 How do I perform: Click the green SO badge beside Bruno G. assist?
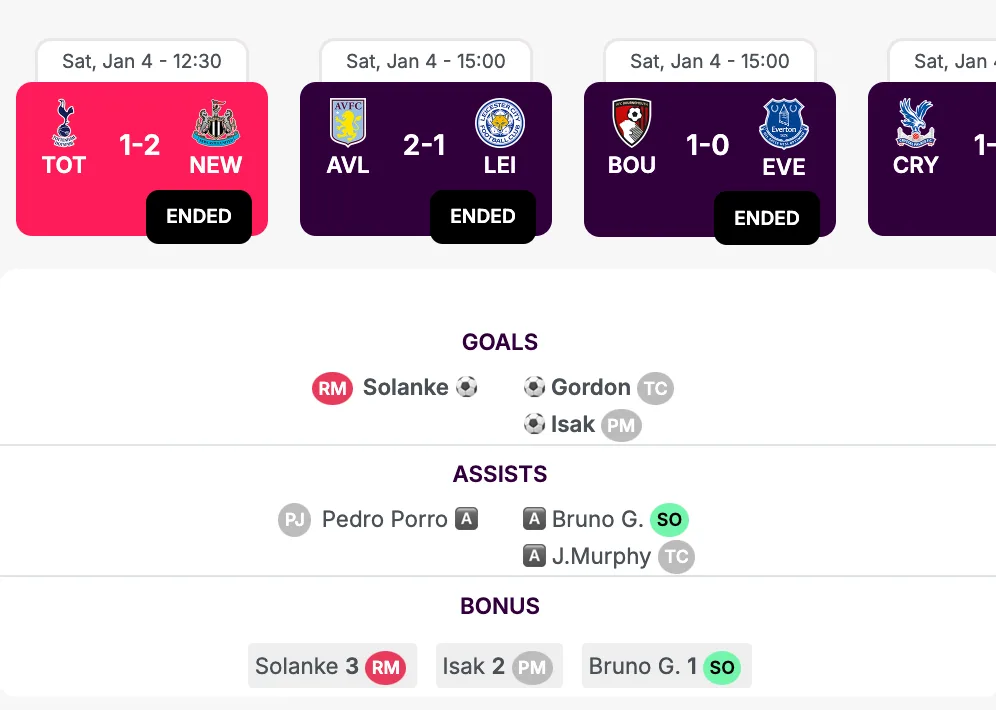point(669,520)
